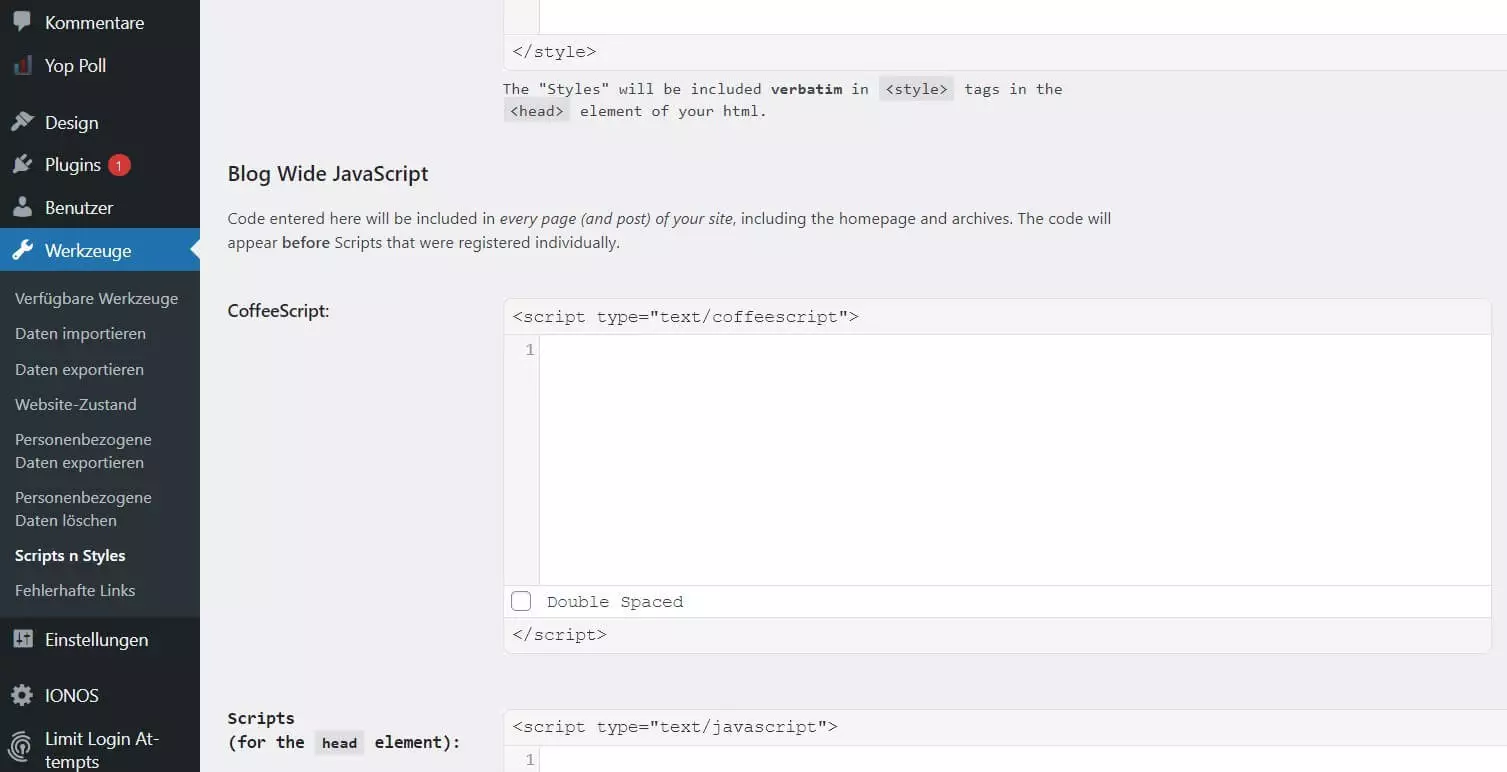The height and width of the screenshot is (772, 1507).
Task: Click the Blog Wide JavaScript heading
Action: 328,173
